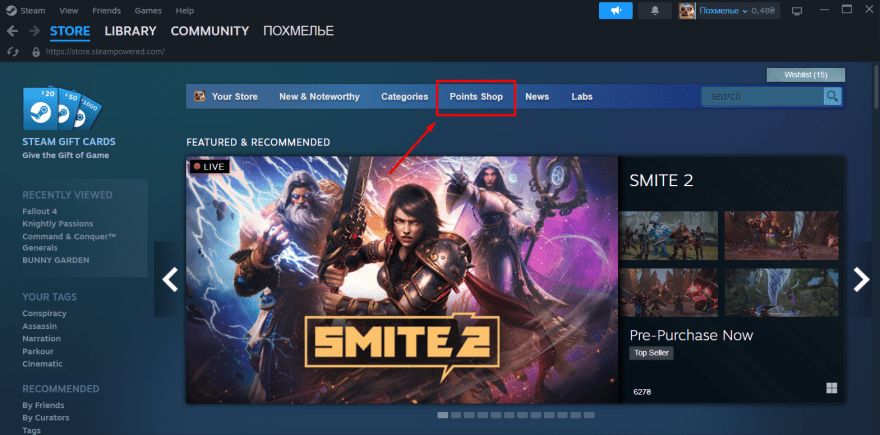This screenshot has height=435, width=880.
Task: Show previous featured game with left arrow
Action: point(169,280)
